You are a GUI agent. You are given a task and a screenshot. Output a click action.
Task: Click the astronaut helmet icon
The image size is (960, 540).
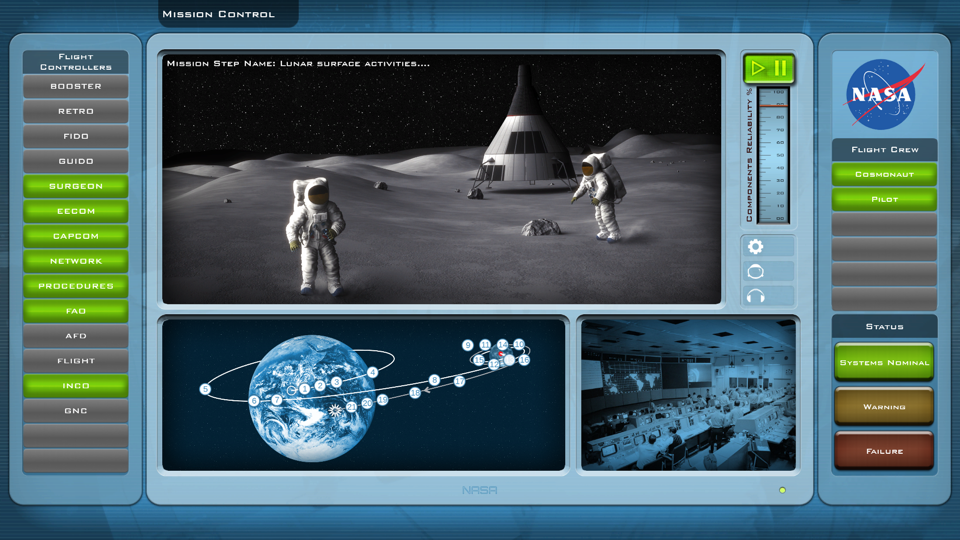pyautogui.click(x=756, y=271)
